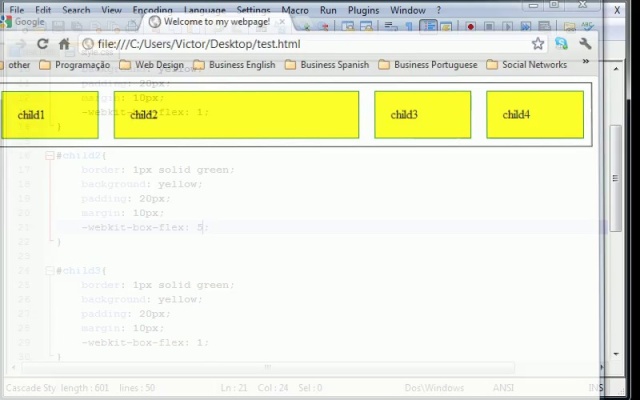Close the 'Welcome to my webpage!' tab
640x400 pixels.
coord(282,22)
